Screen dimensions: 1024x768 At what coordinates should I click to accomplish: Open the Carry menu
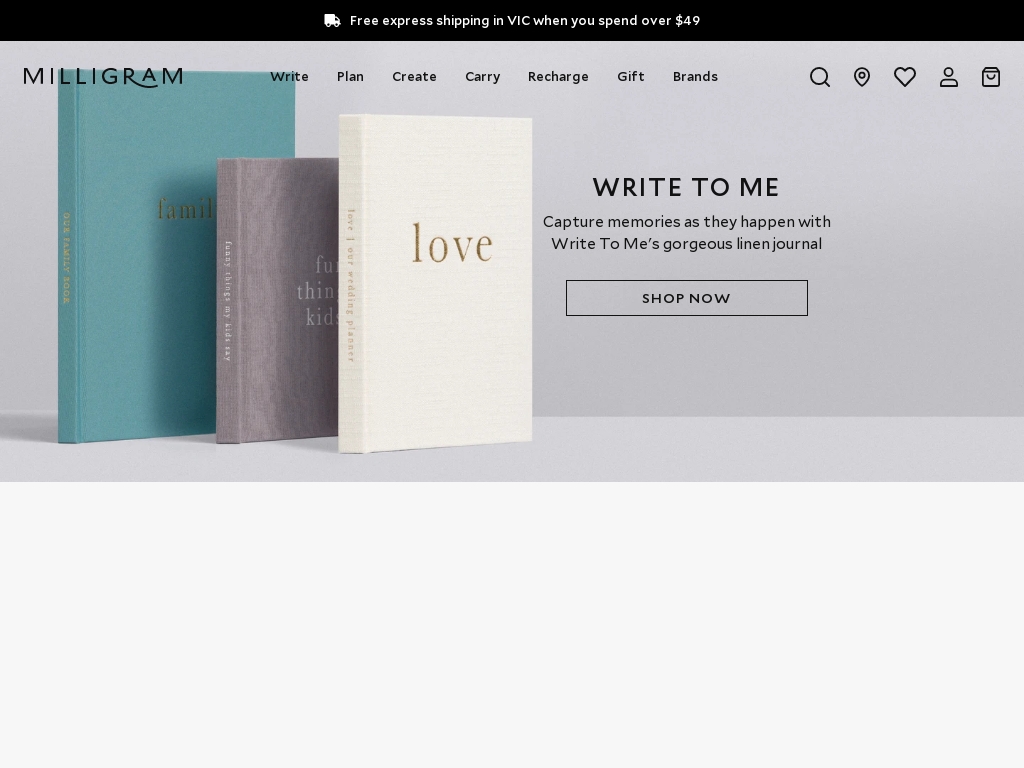[483, 77]
